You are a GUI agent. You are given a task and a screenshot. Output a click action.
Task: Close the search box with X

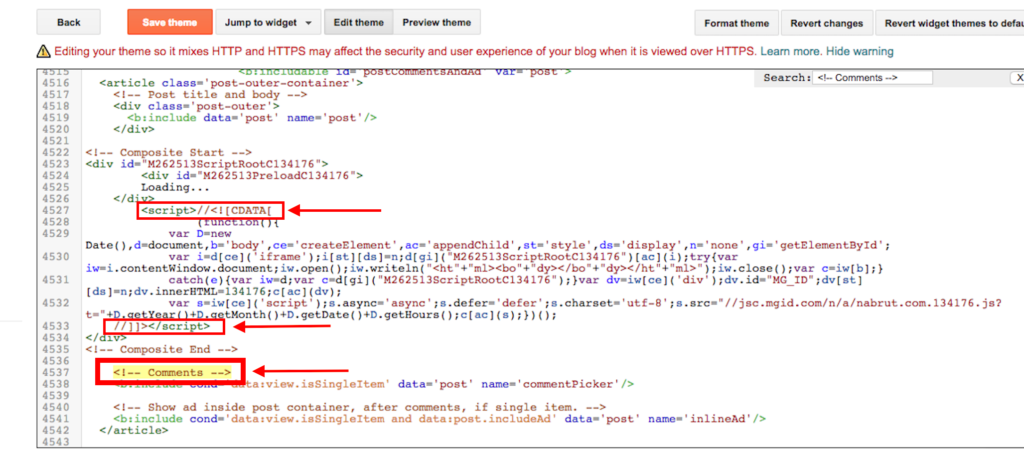(x=1018, y=78)
